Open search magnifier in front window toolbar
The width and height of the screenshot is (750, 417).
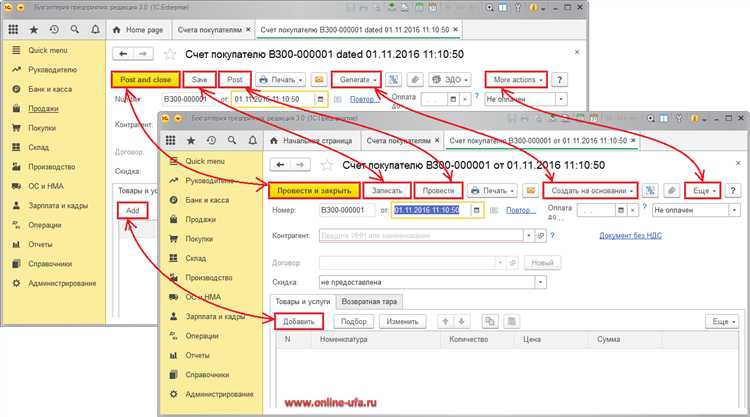pos(232,141)
